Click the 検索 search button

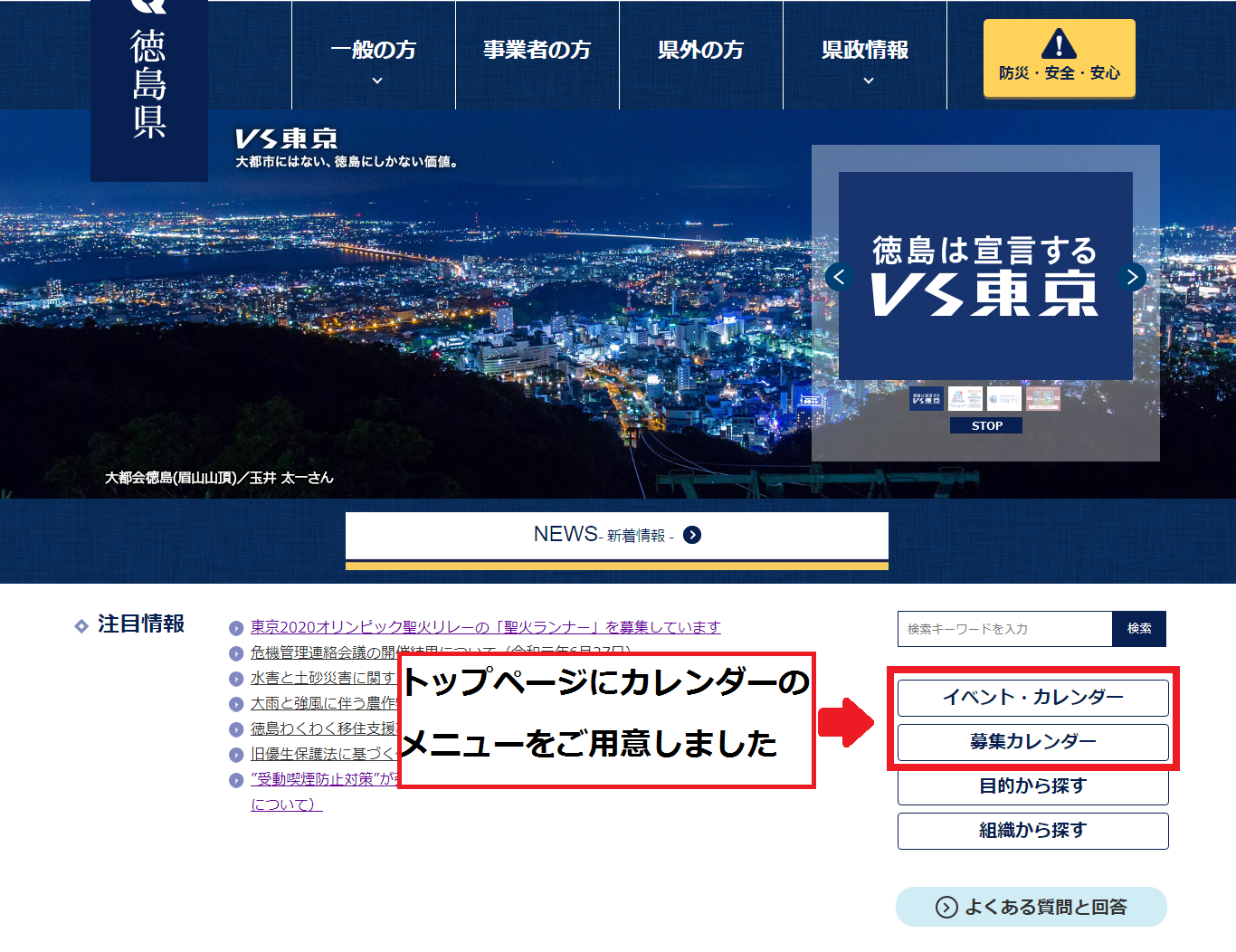pos(1139,629)
